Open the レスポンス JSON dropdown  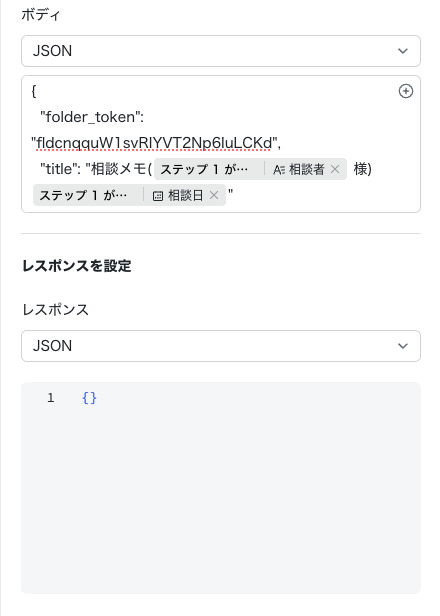pos(221,346)
